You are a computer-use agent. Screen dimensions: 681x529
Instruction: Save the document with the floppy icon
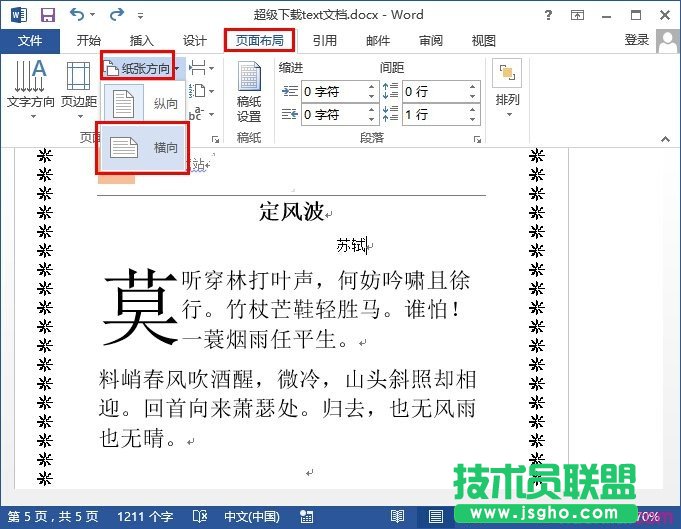48,15
